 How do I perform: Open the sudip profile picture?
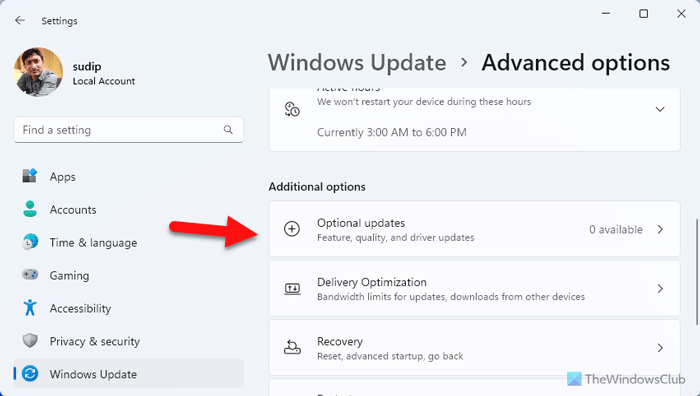click(38, 72)
